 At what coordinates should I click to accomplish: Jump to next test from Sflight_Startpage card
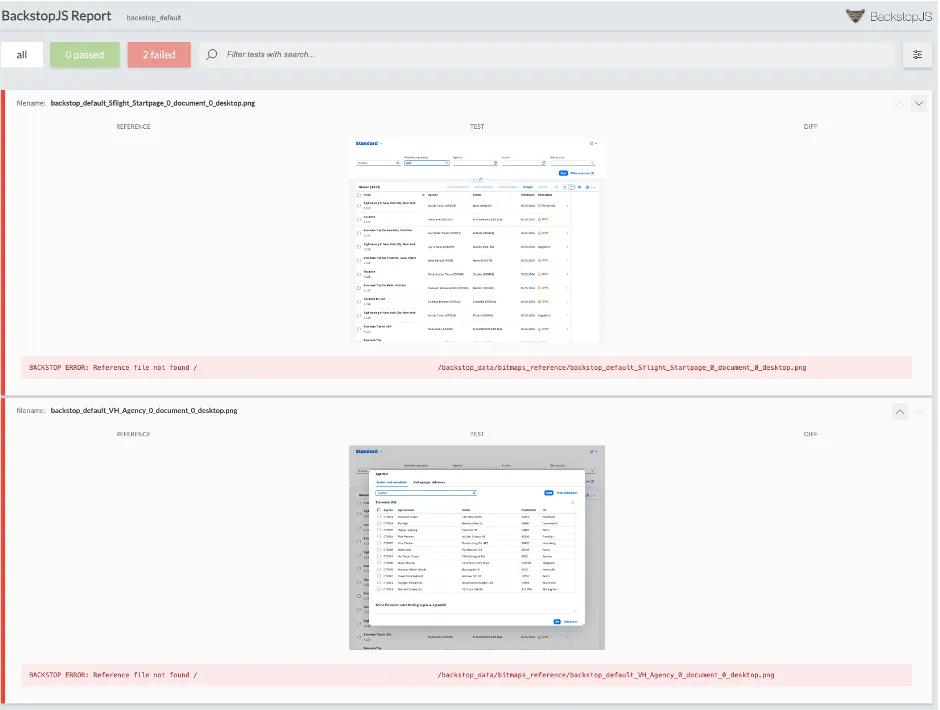pyautogui.click(x=919, y=103)
